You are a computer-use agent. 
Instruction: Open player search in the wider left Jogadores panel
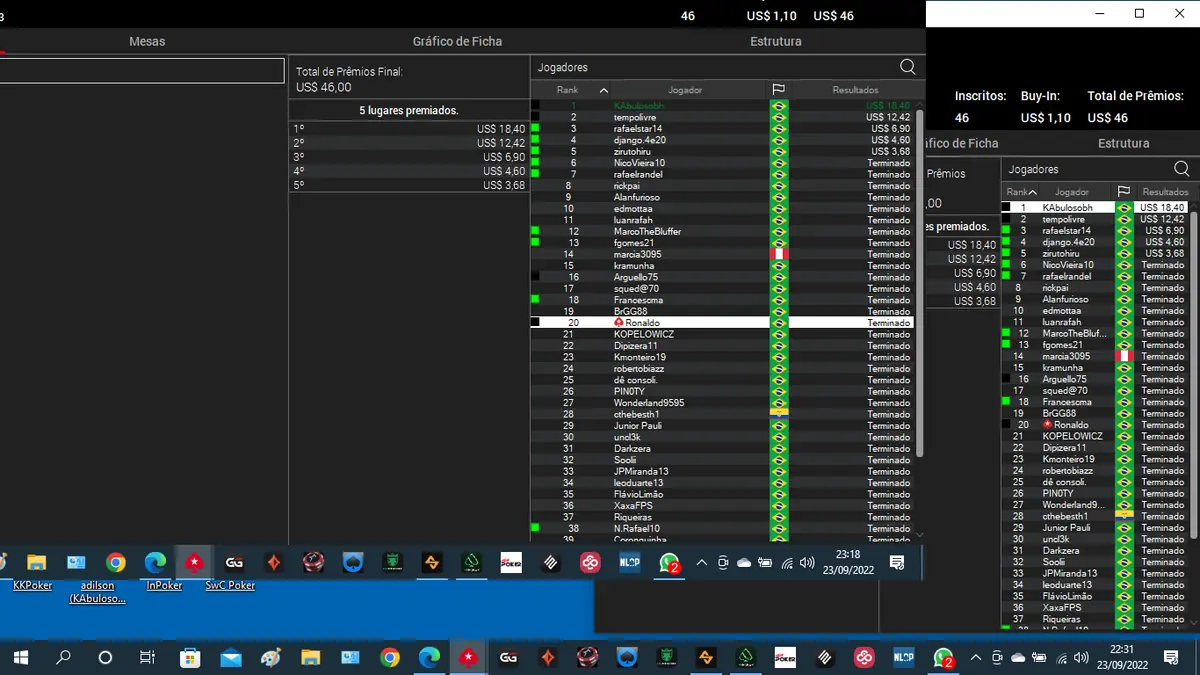pos(907,67)
